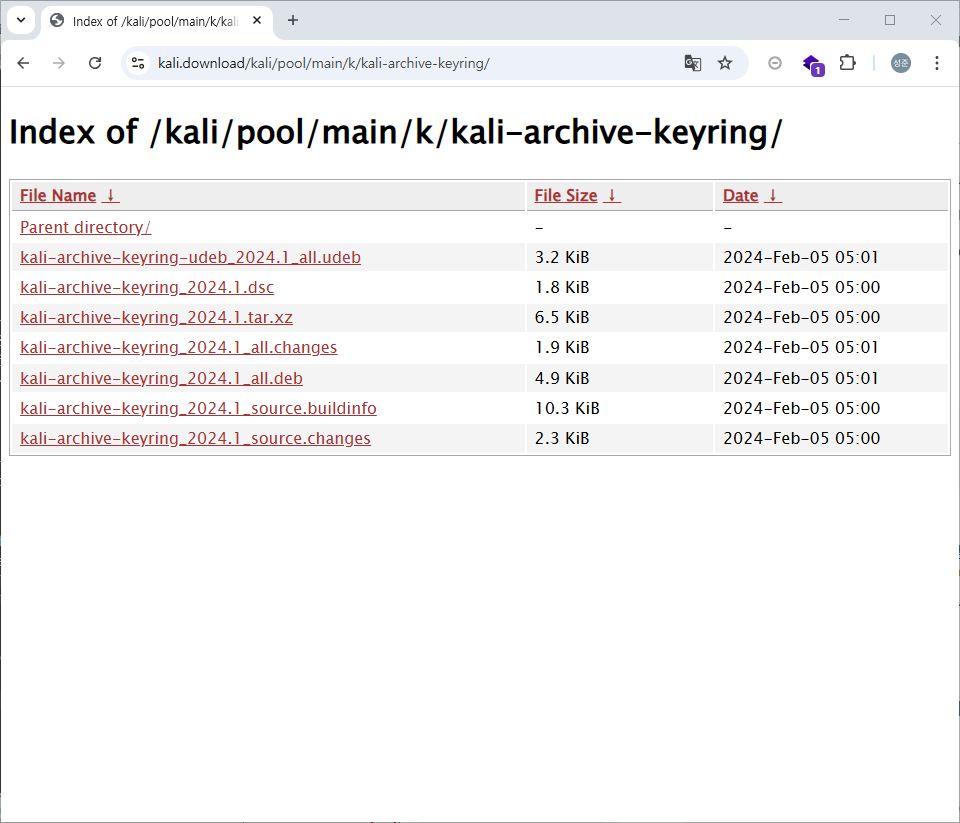This screenshot has width=960, height=823.
Task: Download kali-archive-keyring_2024.1_all.deb
Action: [161, 378]
